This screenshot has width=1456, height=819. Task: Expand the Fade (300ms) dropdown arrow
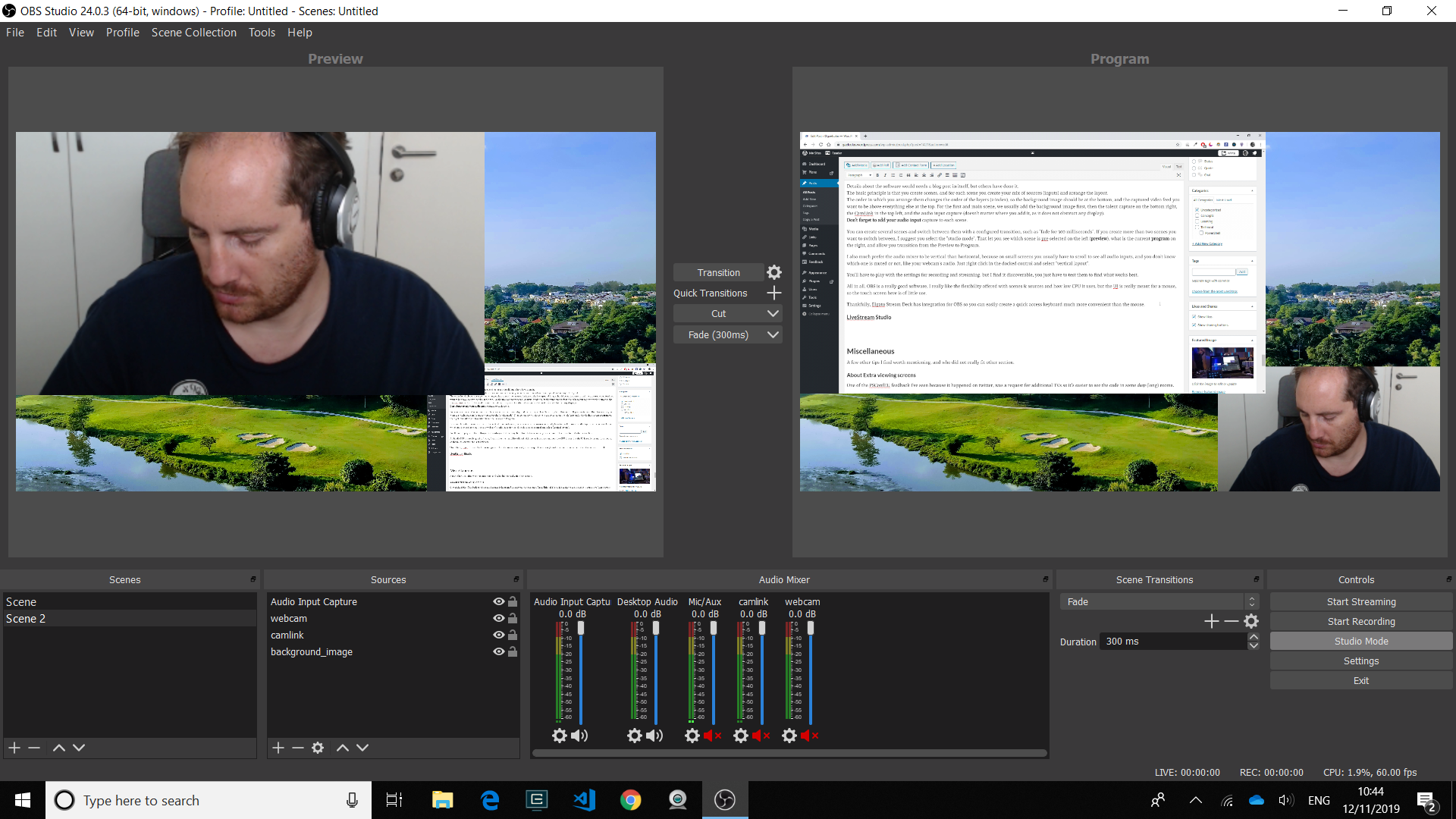pyautogui.click(x=773, y=334)
